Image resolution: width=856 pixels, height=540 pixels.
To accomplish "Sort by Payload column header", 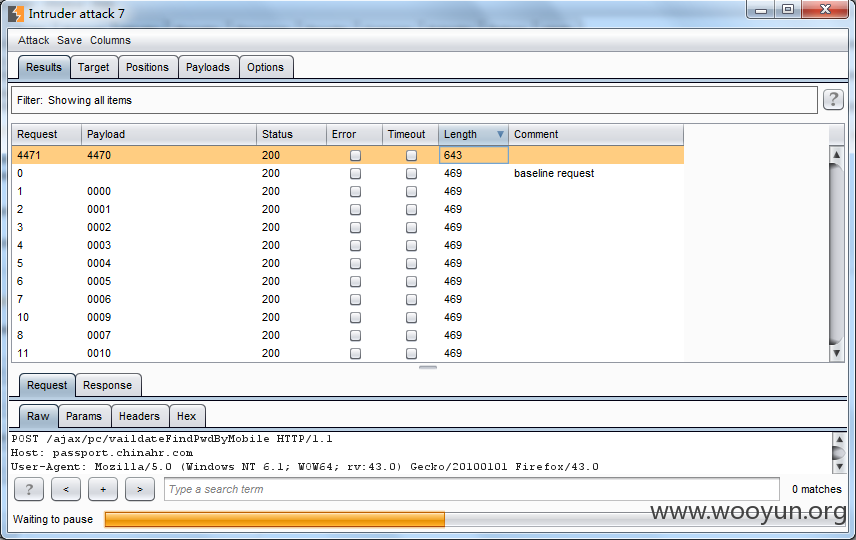I will [x=169, y=134].
